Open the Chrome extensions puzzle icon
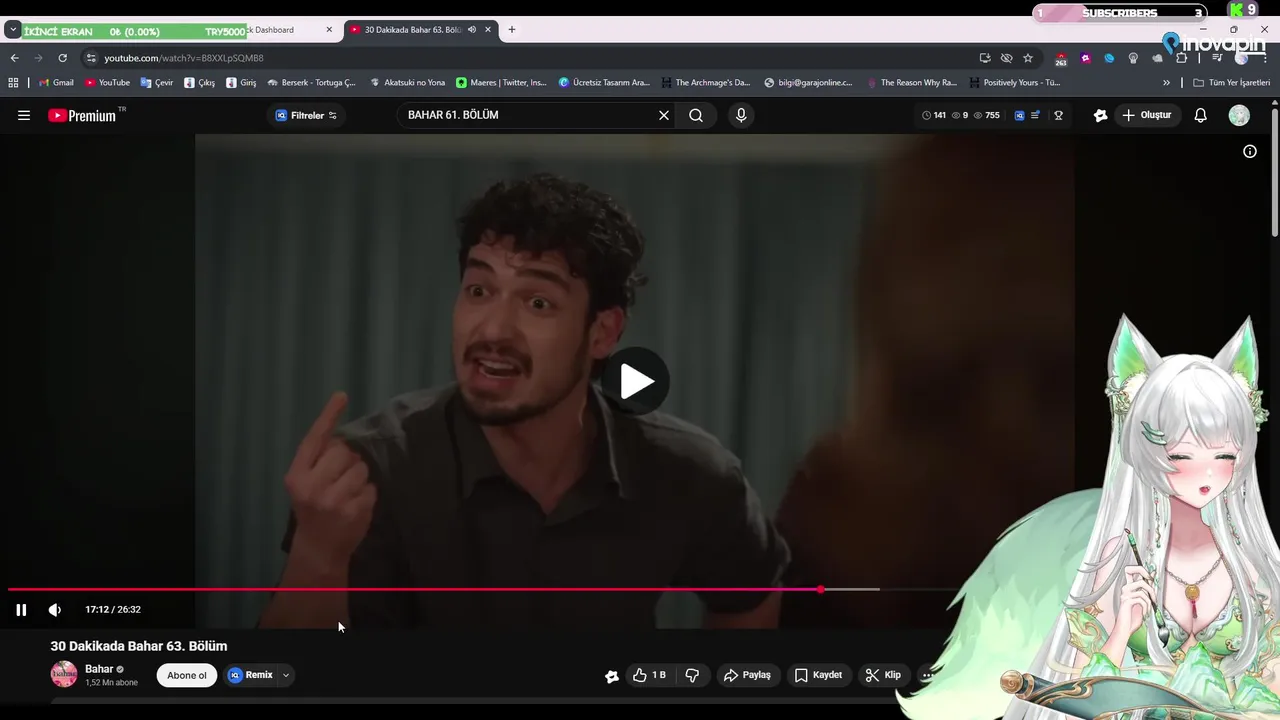This screenshot has height=720, width=1280. pos(1181,58)
